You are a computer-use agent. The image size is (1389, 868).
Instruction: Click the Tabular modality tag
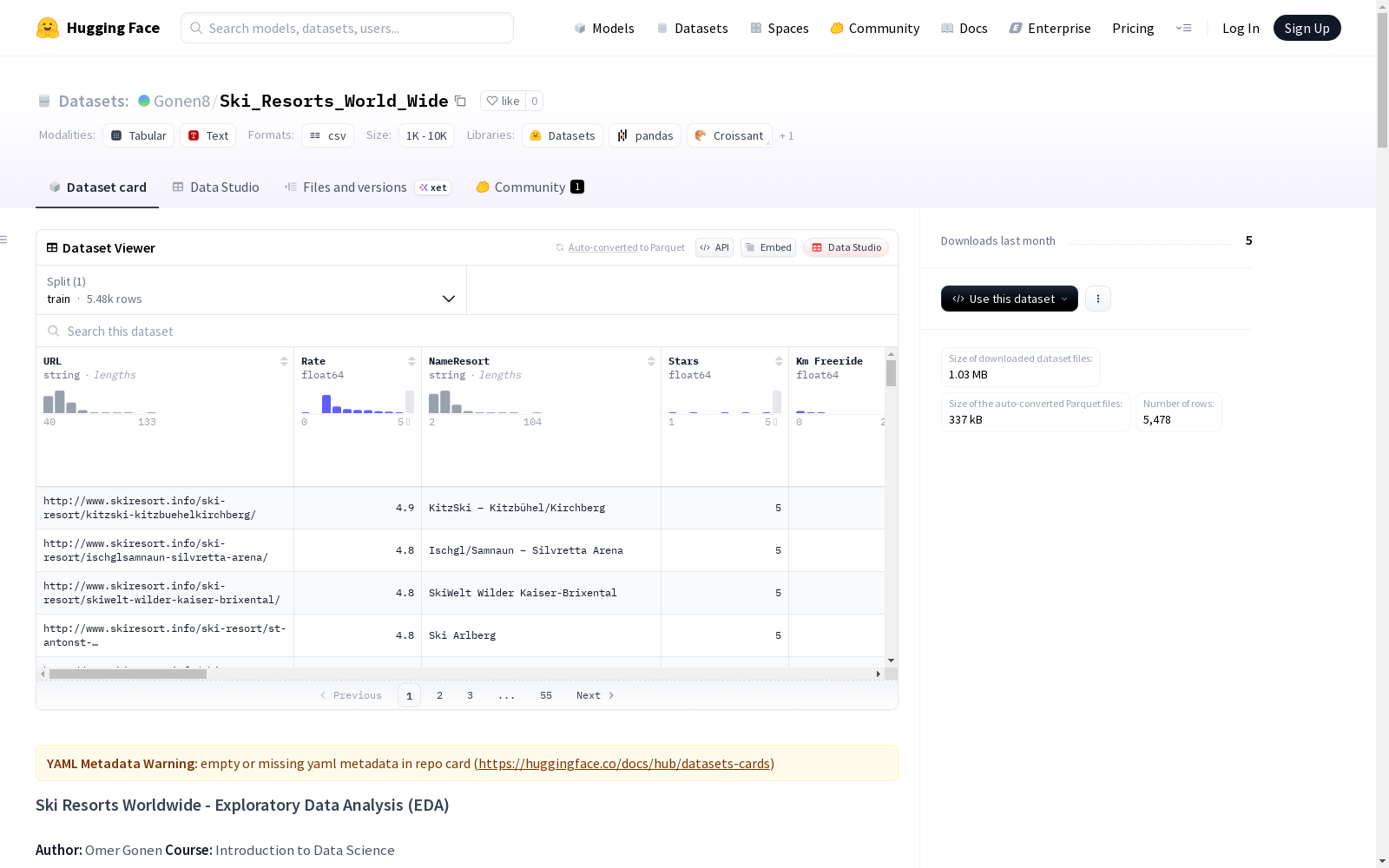[139, 135]
